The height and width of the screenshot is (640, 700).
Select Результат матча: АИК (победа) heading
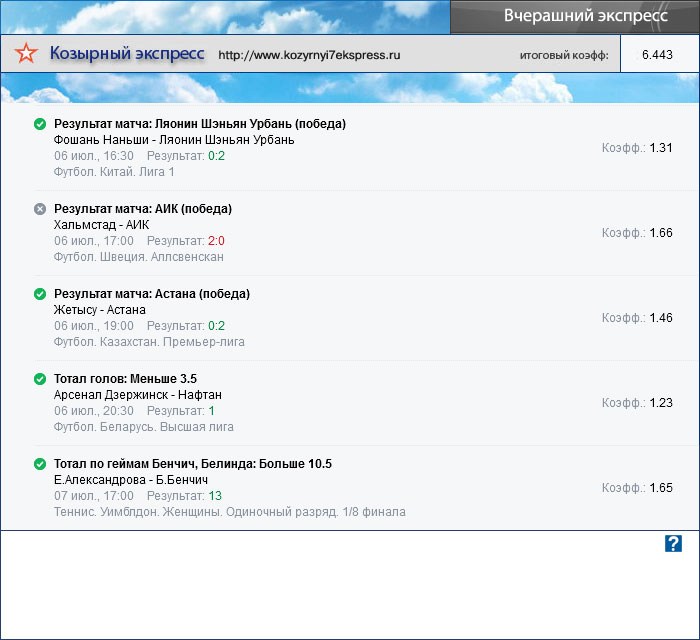(143, 208)
